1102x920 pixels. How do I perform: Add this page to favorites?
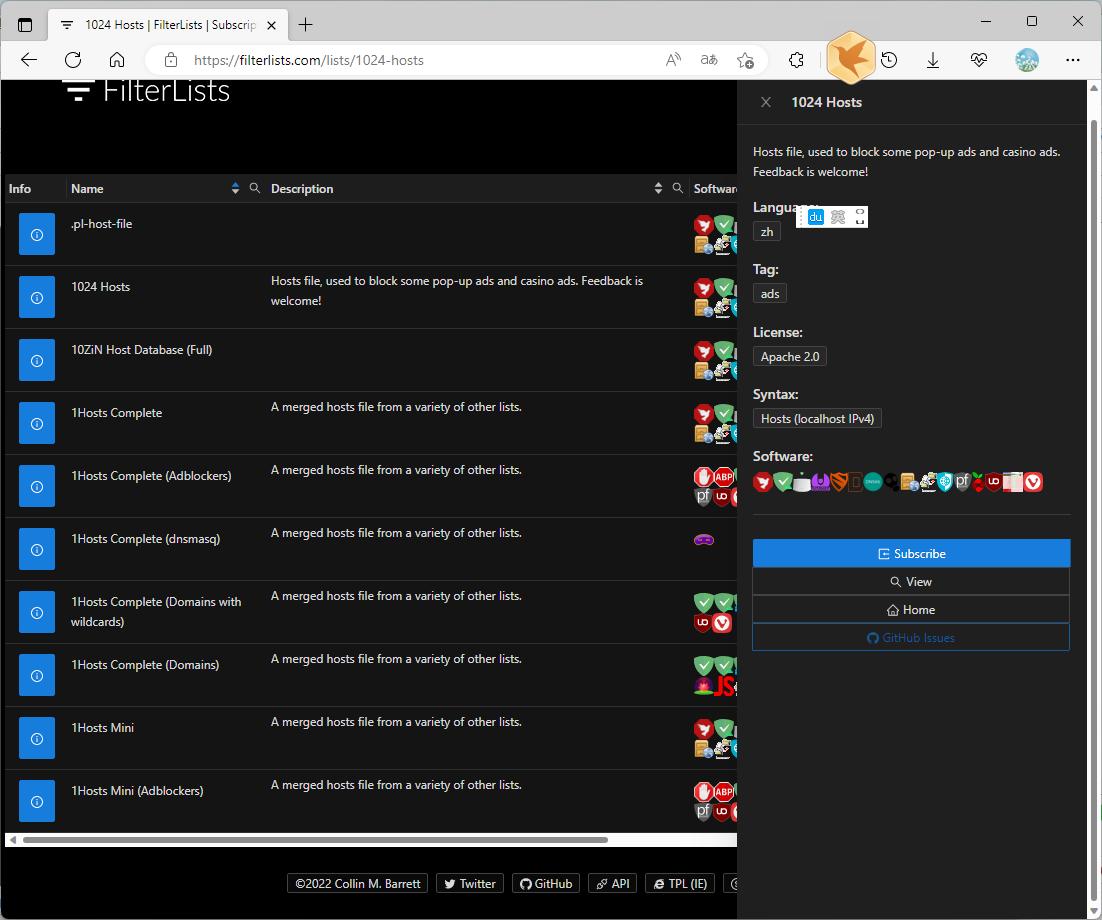(x=745, y=60)
